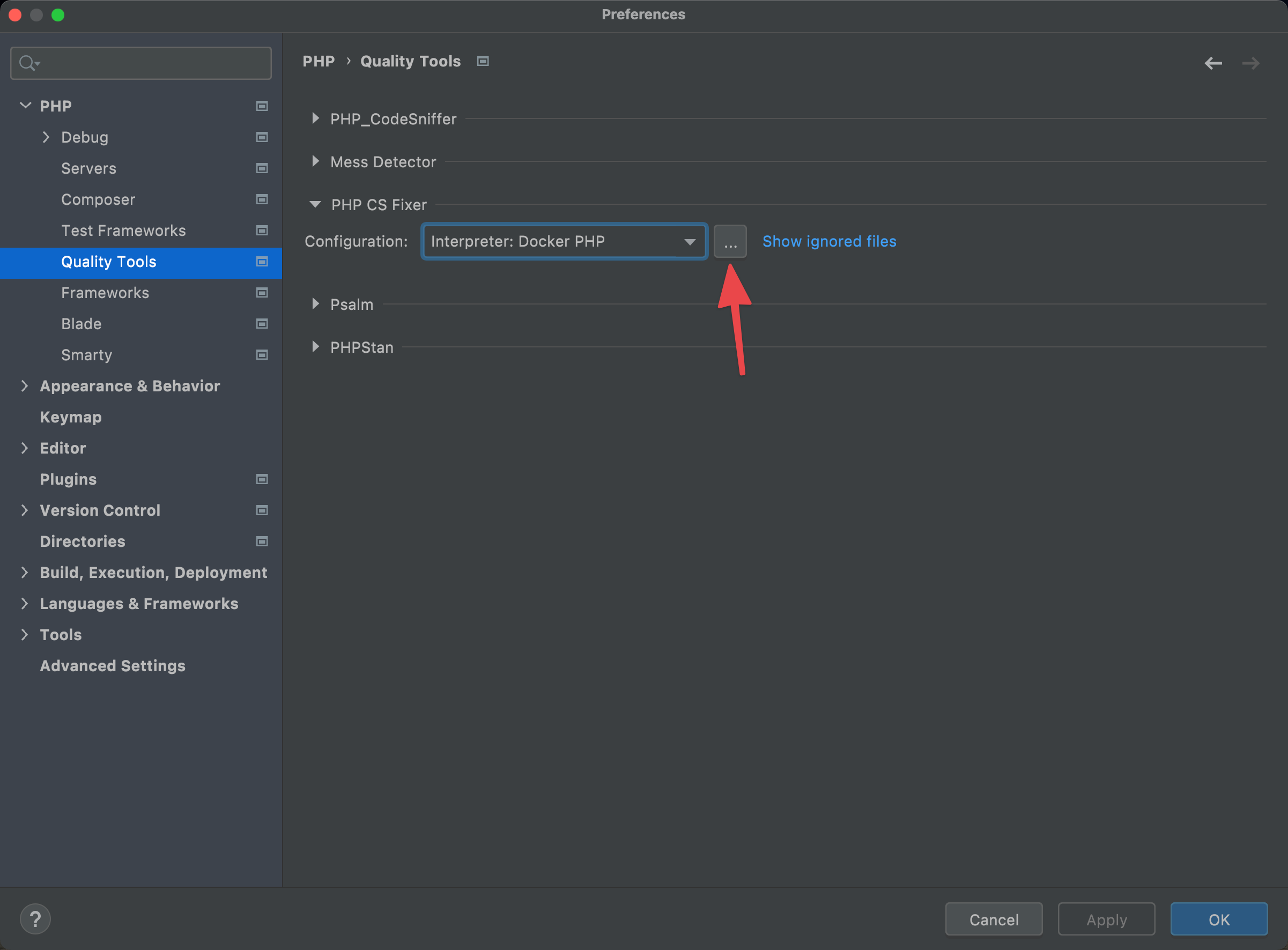Screen dimensions: 1288x950
Task: Open the Keymap settings page
Action: (x=71, y=417)
